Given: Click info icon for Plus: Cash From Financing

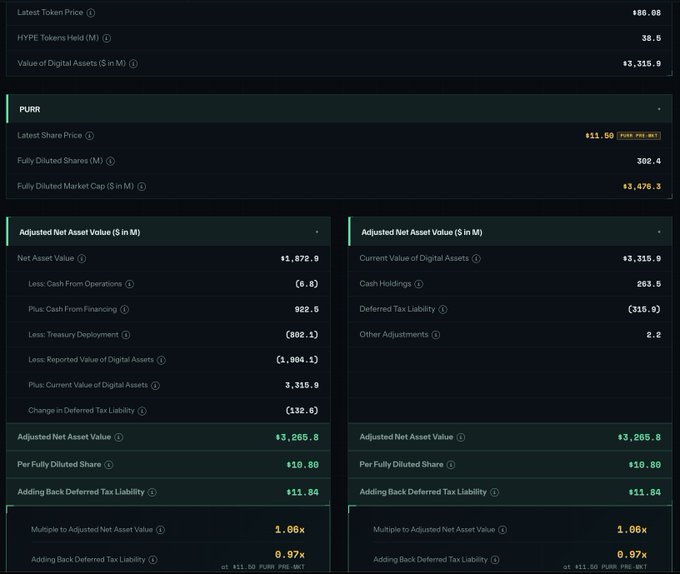Looking at the screenshot, I should coord(124,310).
